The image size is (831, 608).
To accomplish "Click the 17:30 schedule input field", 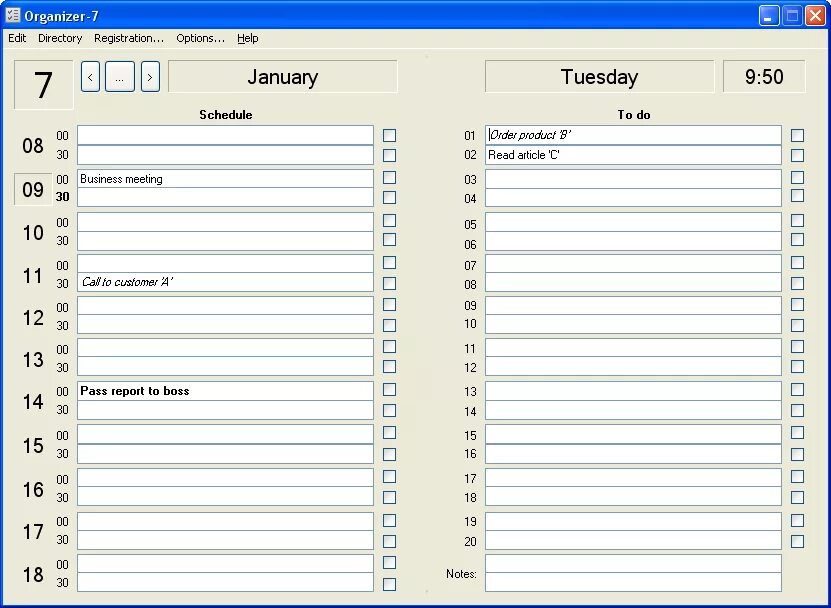I will click(x=225, y=540).
